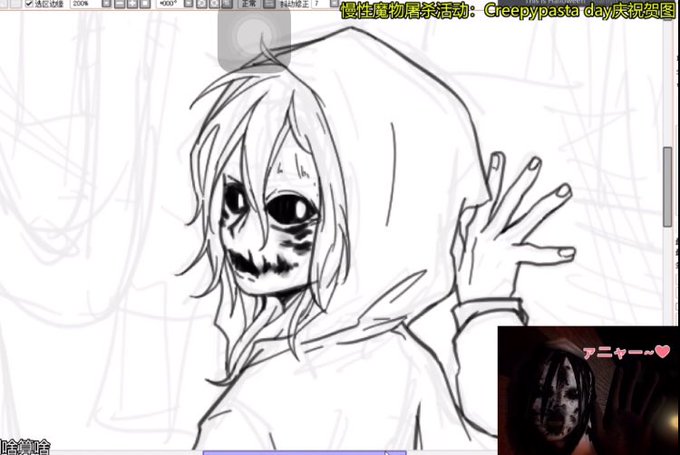
Task: Reset canvas zoom with the square icon
Action: [145, 3]
